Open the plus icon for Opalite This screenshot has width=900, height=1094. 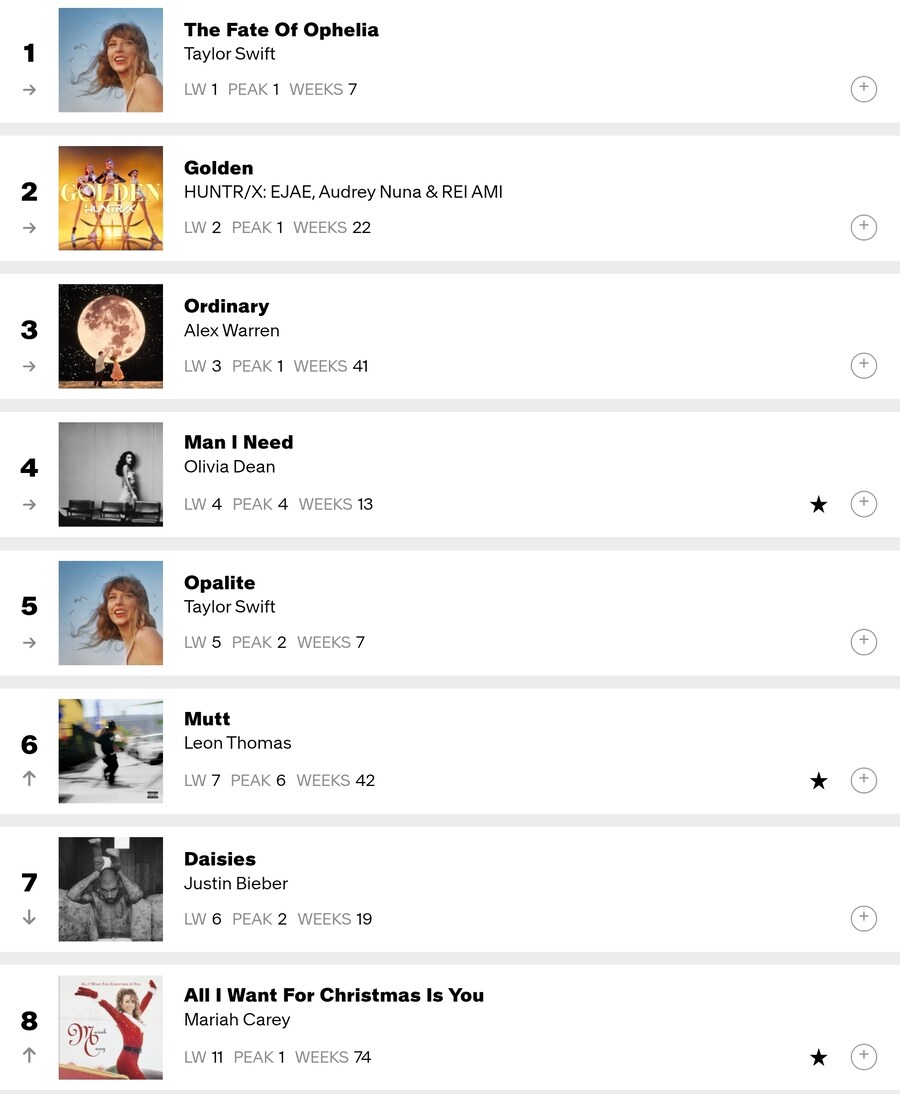coord(863,641)
